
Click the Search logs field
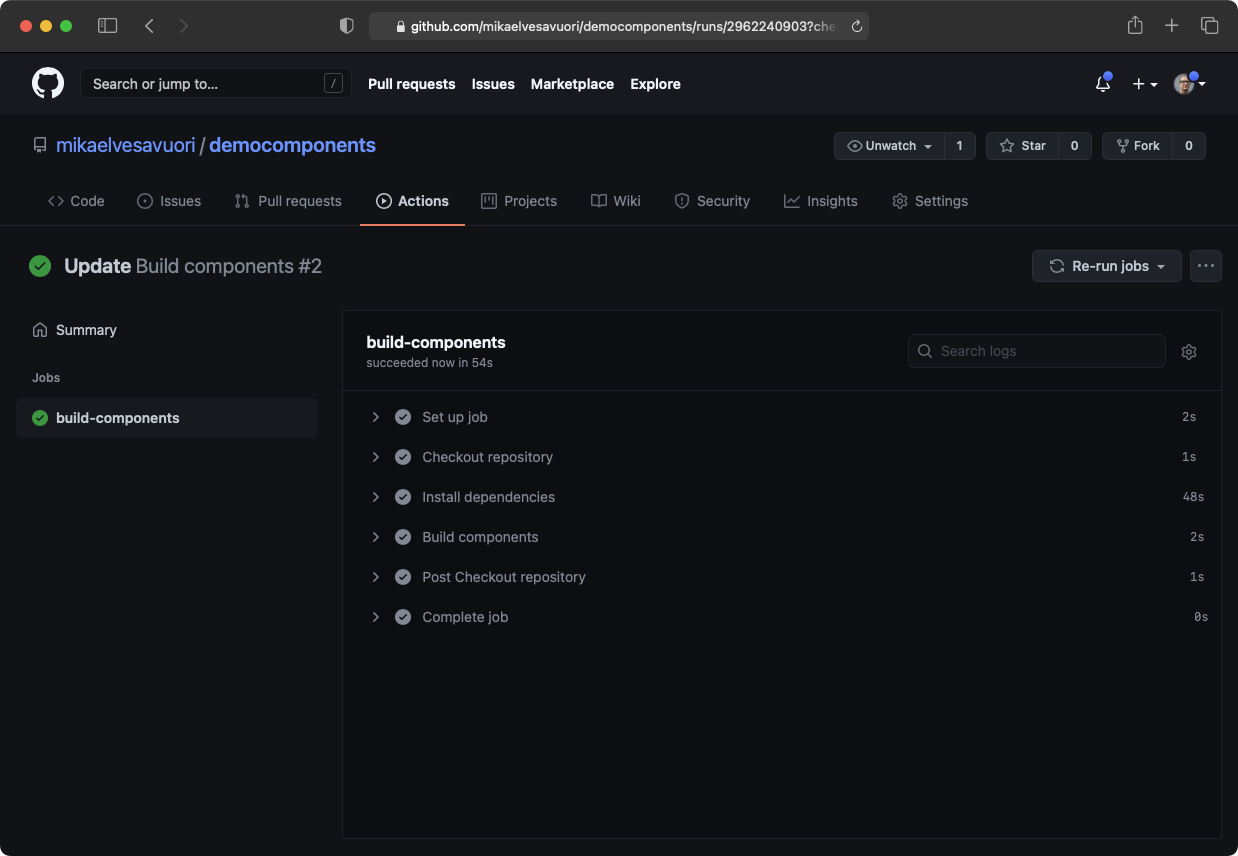click(x=1037, y=351)
